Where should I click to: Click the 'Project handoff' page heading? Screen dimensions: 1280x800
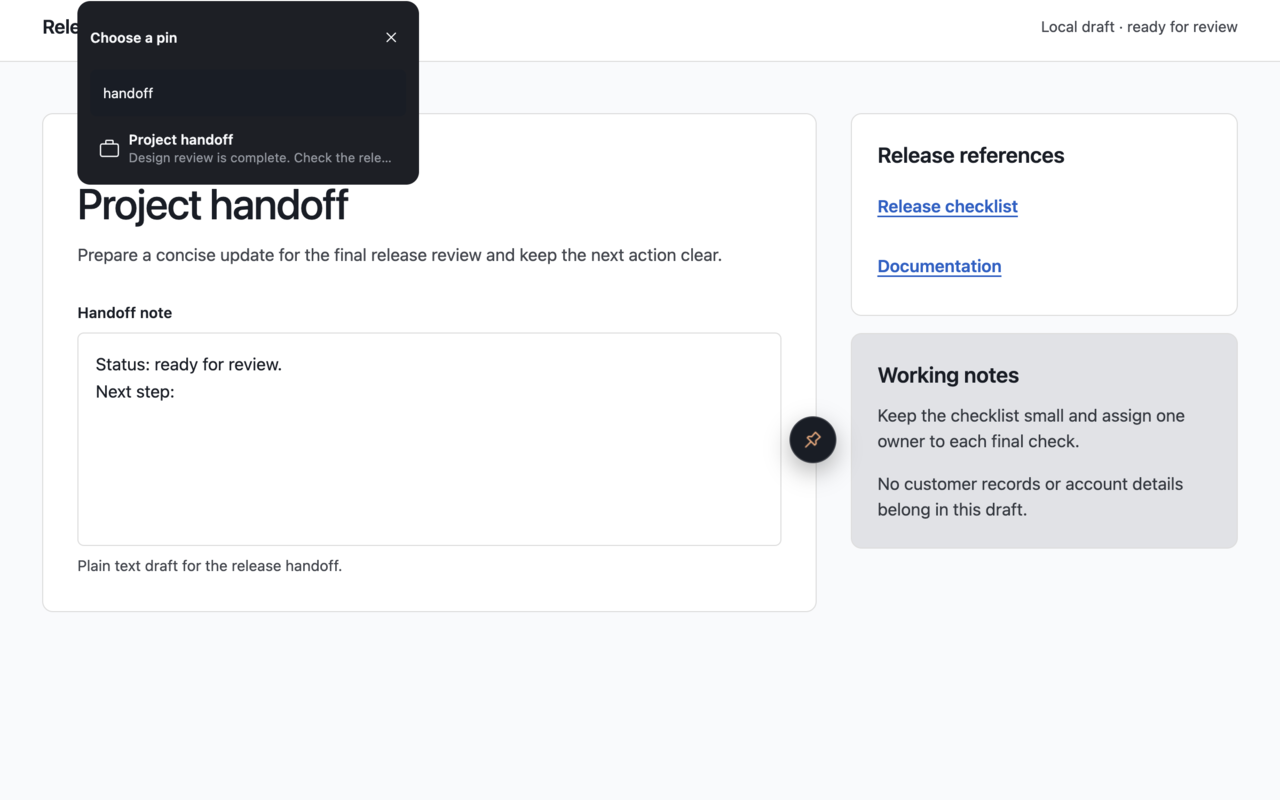[x=213, y=205]
